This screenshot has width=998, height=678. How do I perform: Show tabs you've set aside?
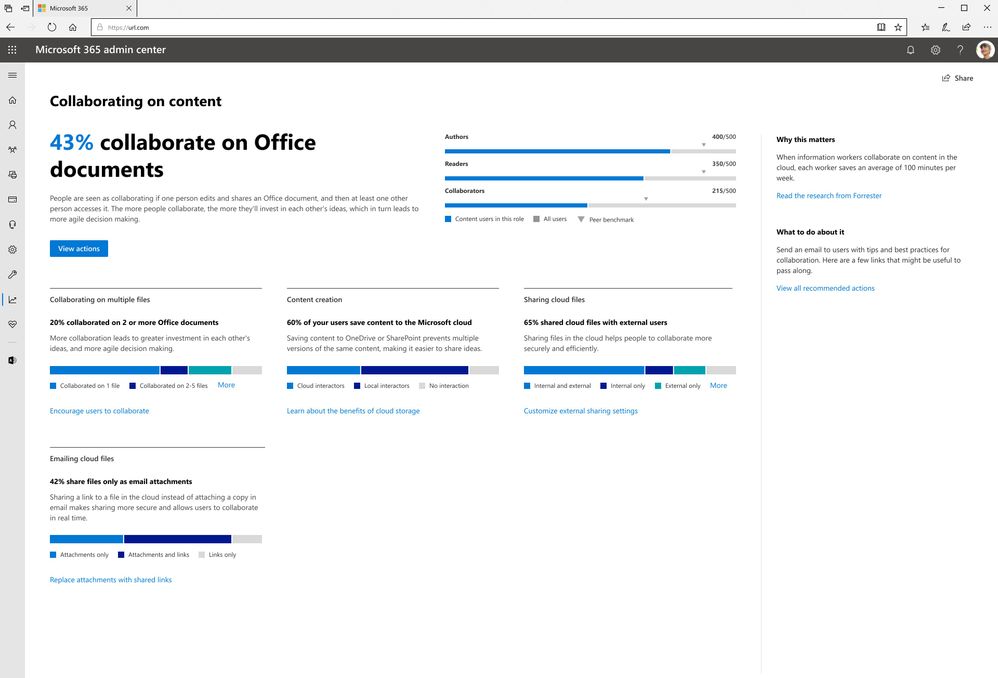point(8,8)
